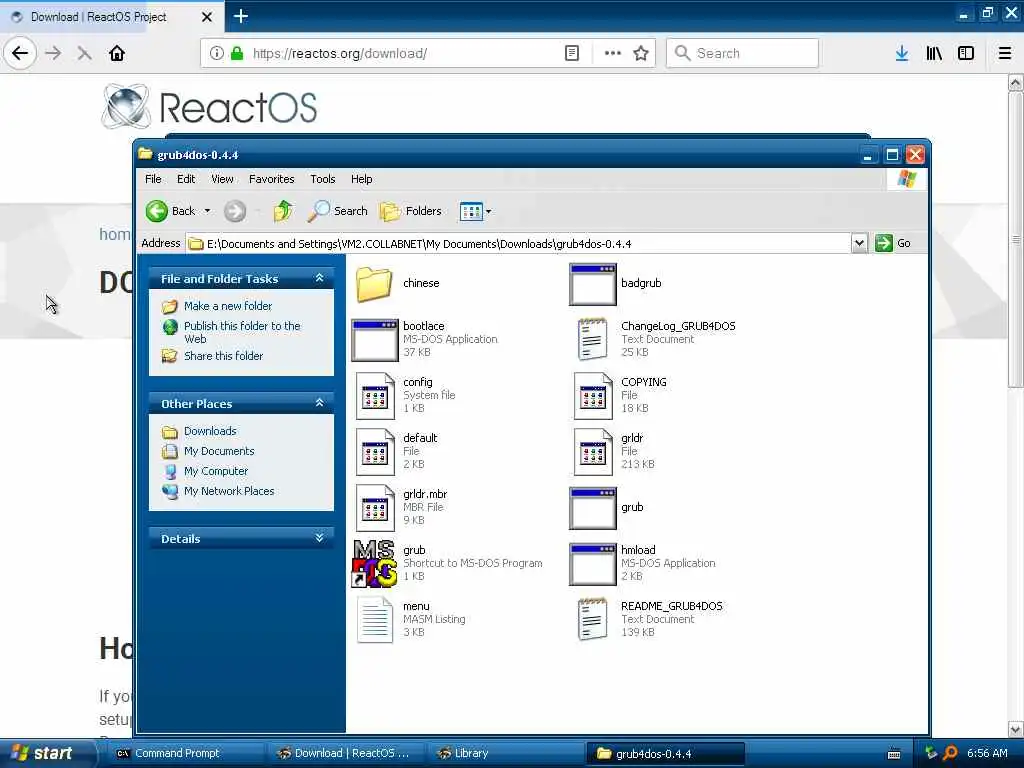Open the Firefox Library icon
This screenshot has height=768, width=1024.
click(x=934, y=54)
